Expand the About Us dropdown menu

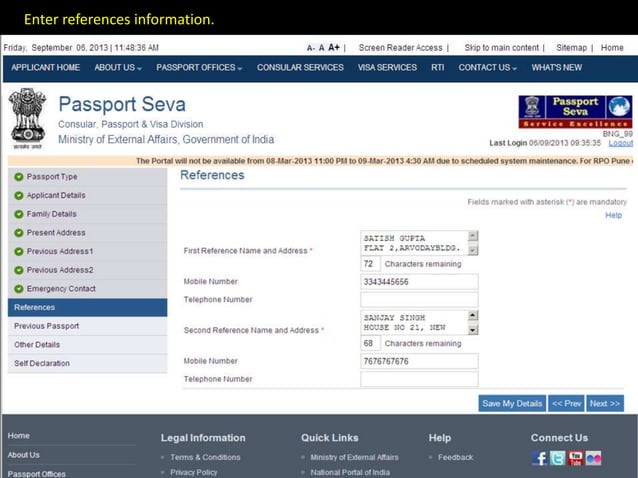[118, 68]
